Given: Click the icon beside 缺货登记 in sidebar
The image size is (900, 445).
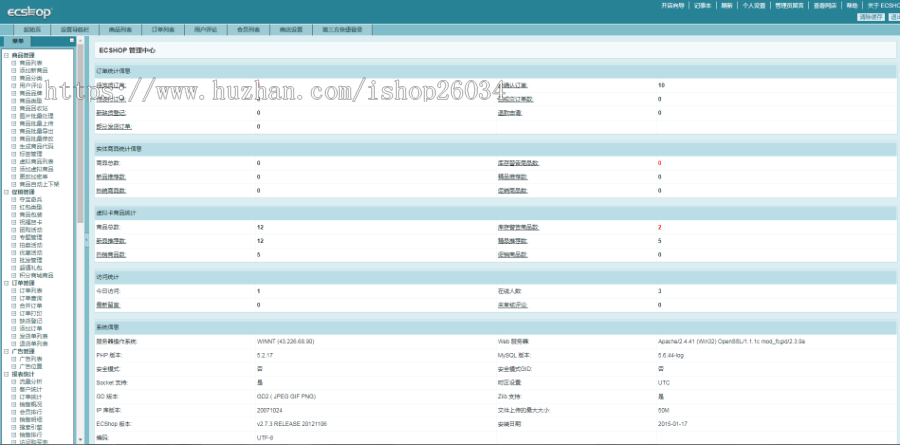Looking at the screenshot, I should (x=14, y=321).
